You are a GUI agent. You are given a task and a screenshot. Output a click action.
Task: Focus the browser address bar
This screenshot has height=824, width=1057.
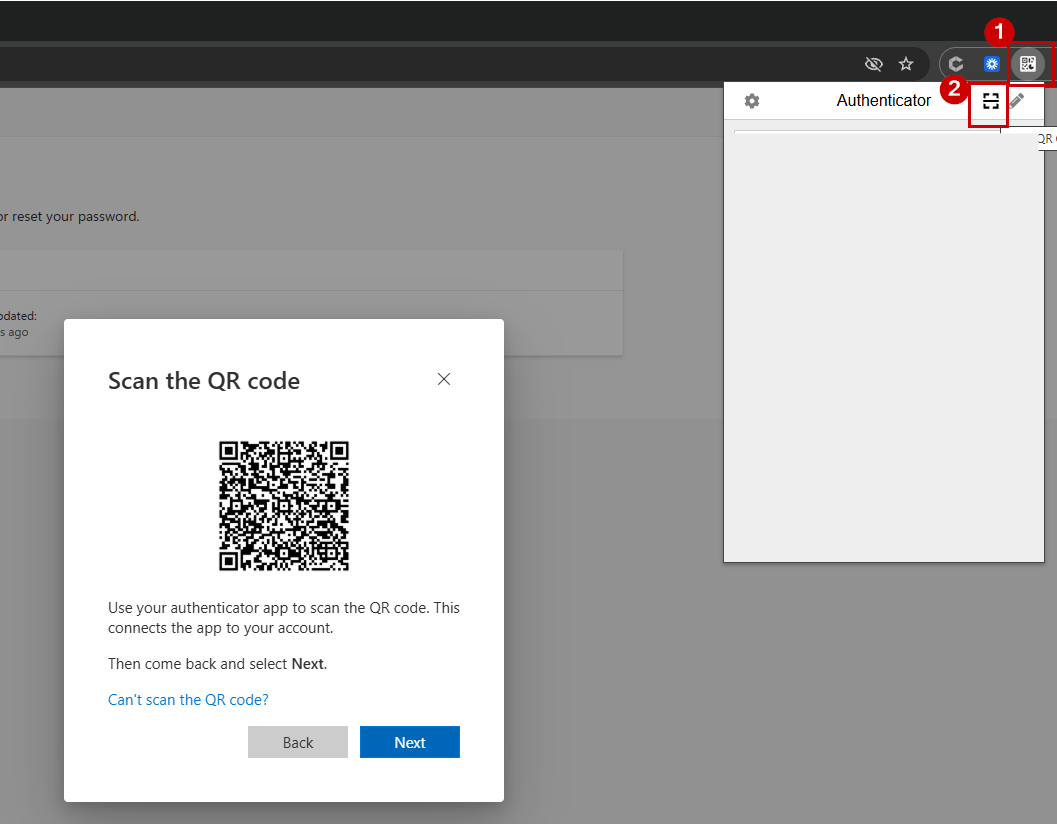[x=431, y=64]
